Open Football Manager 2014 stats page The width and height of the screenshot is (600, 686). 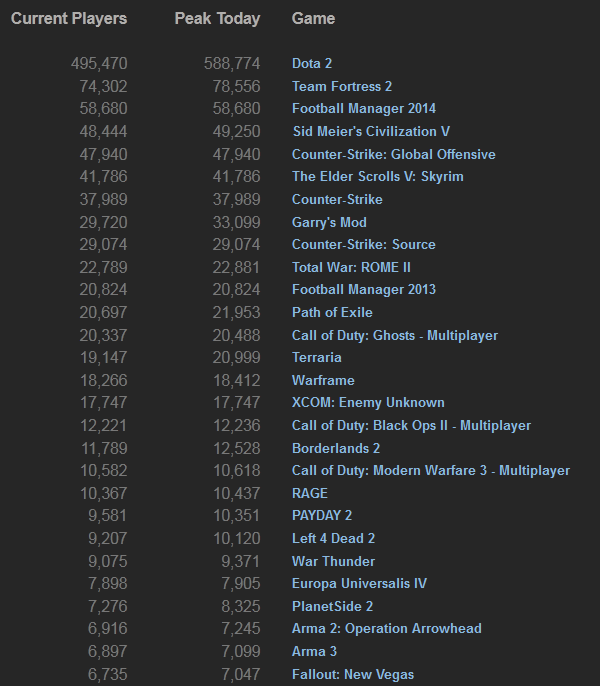364,109
